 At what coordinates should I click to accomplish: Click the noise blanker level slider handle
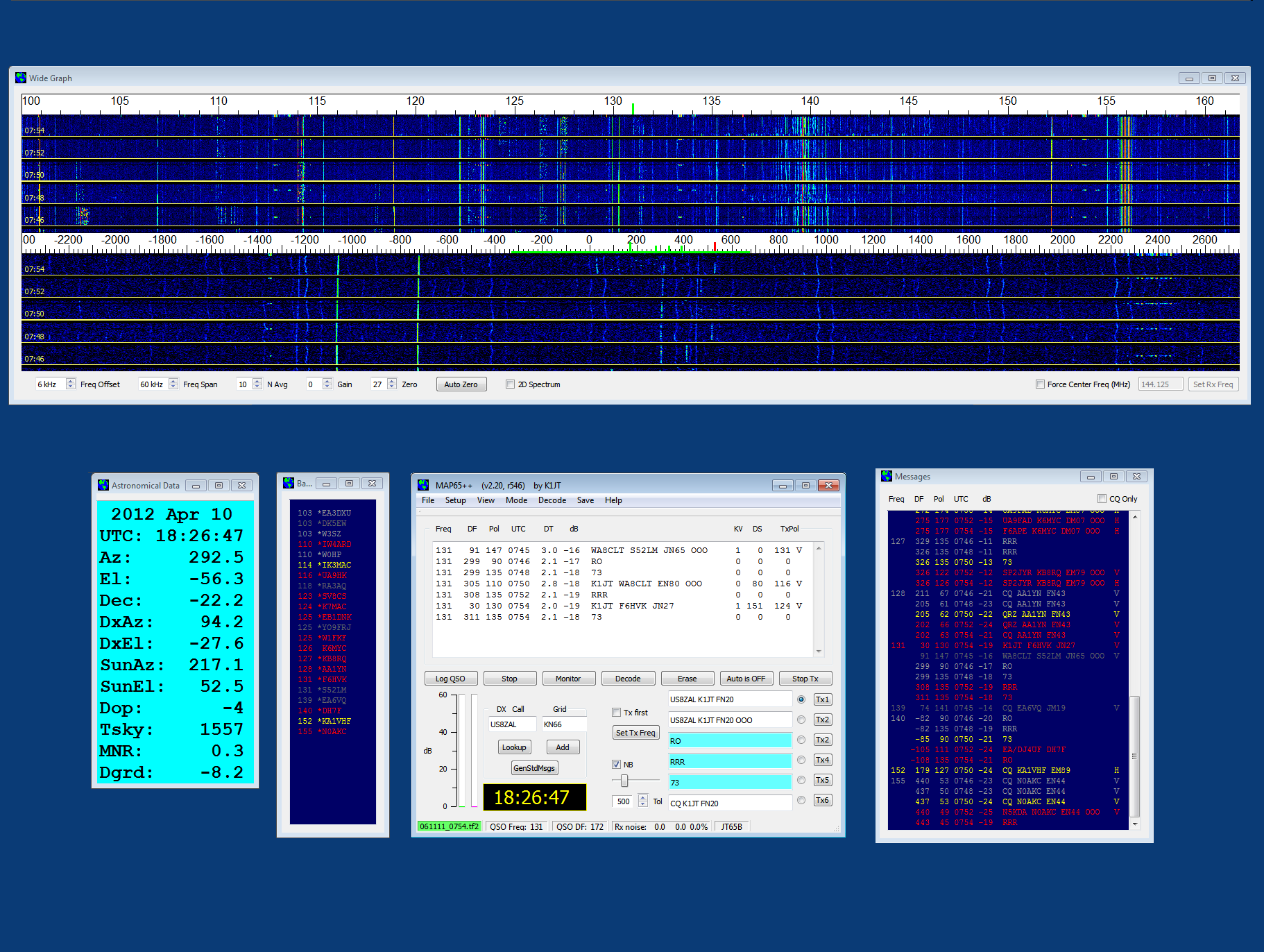[x=624, y=781]
